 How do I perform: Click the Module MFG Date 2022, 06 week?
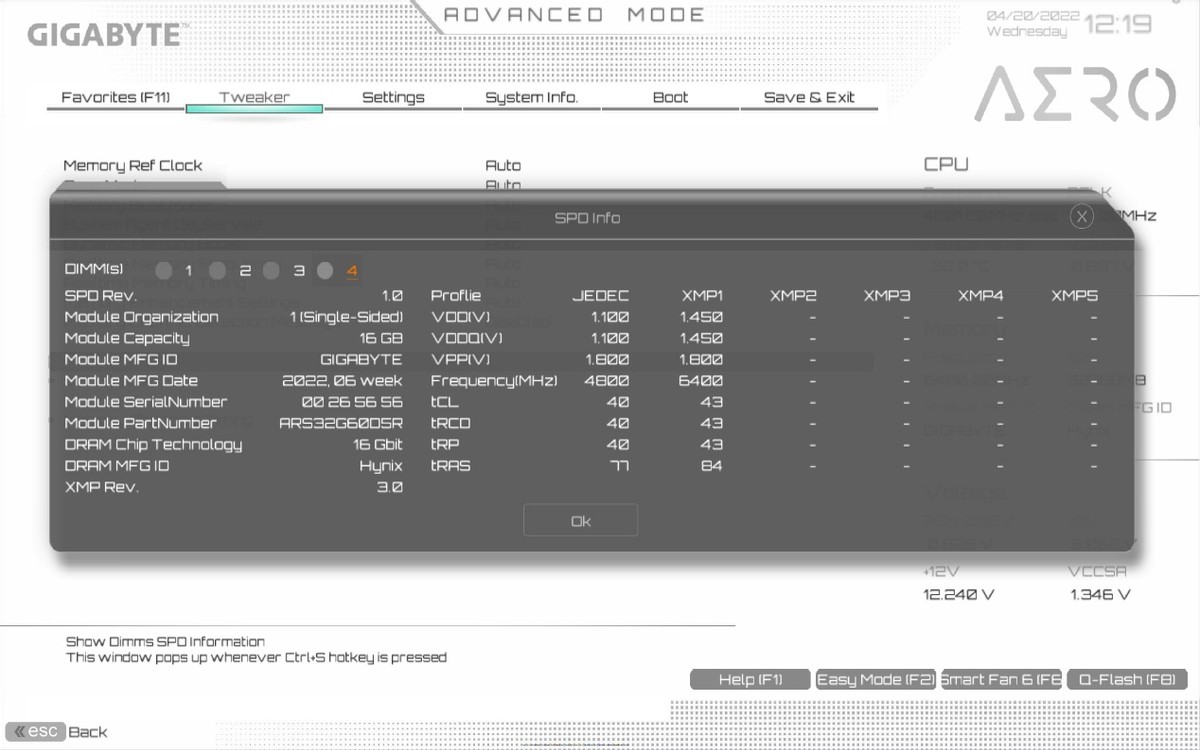tap(343, 380)
